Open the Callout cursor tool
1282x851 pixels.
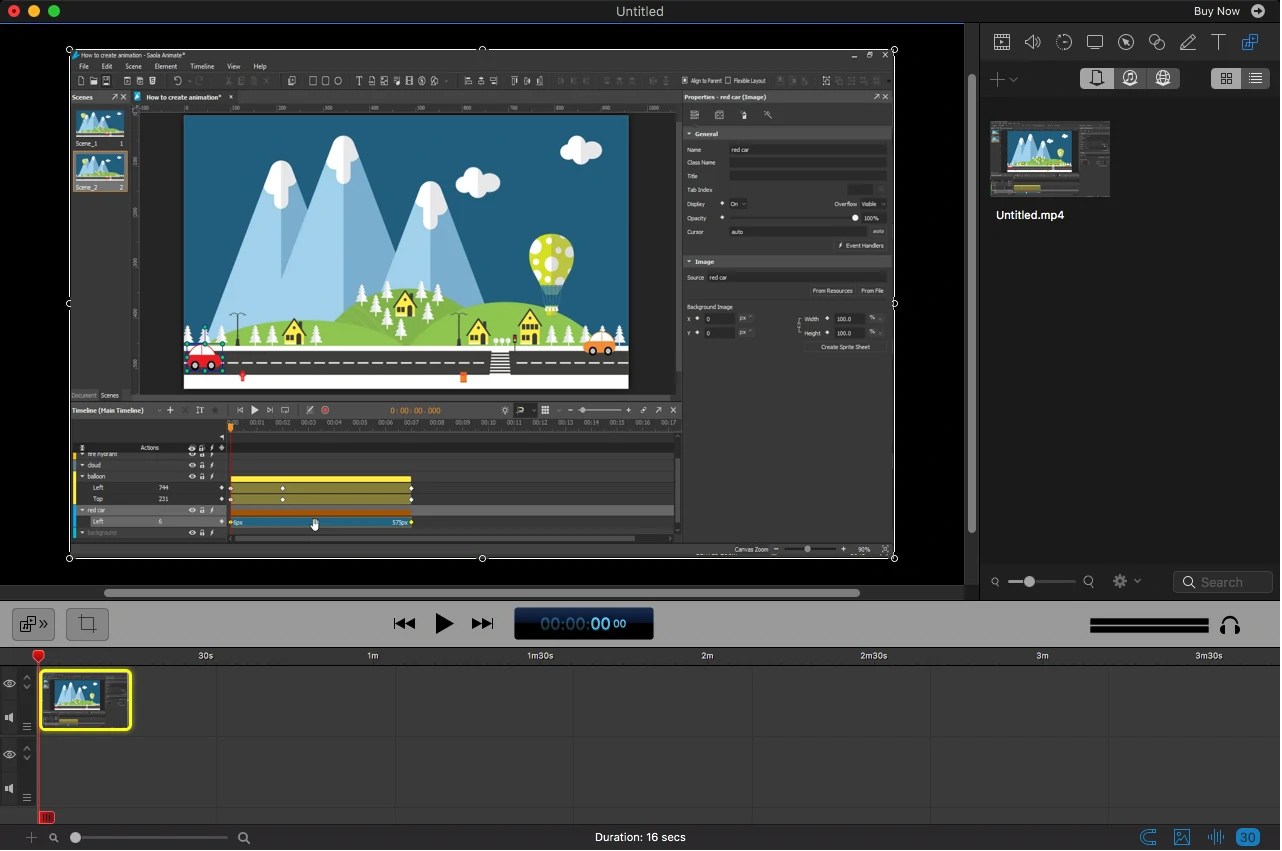[1126, 42]
